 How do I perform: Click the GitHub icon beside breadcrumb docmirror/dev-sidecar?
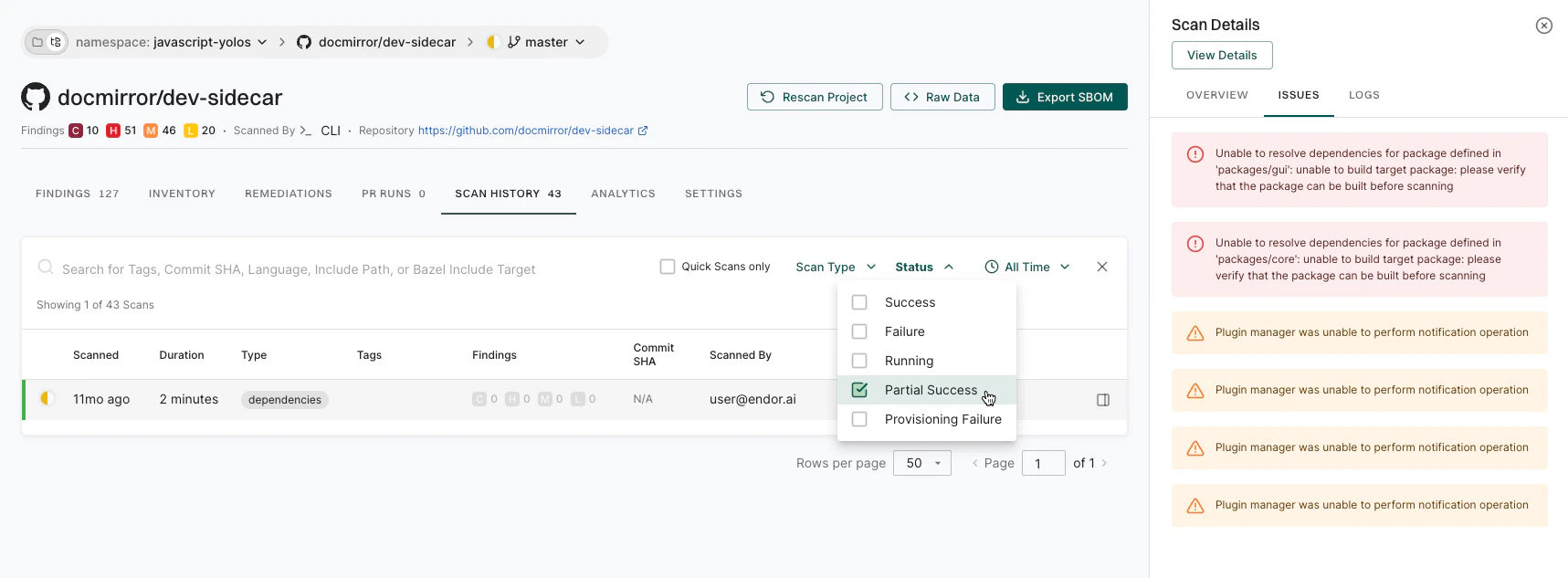(x=304, y=42)
